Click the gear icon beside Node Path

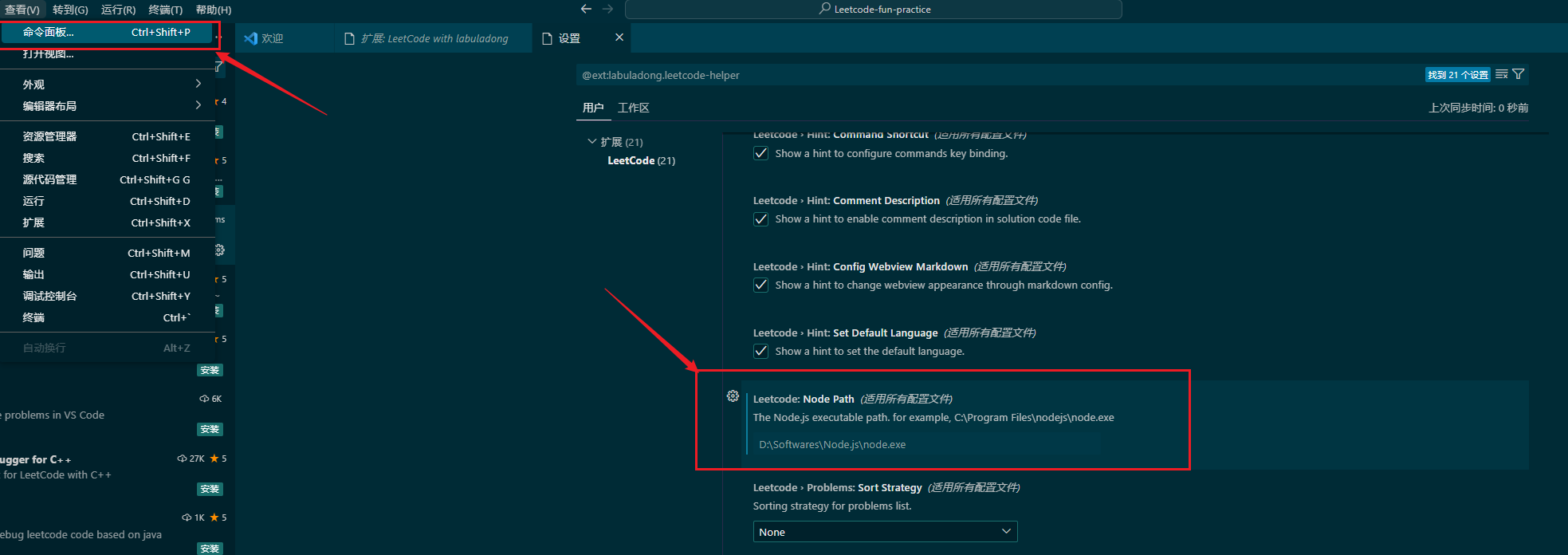(x=733, y=396)
